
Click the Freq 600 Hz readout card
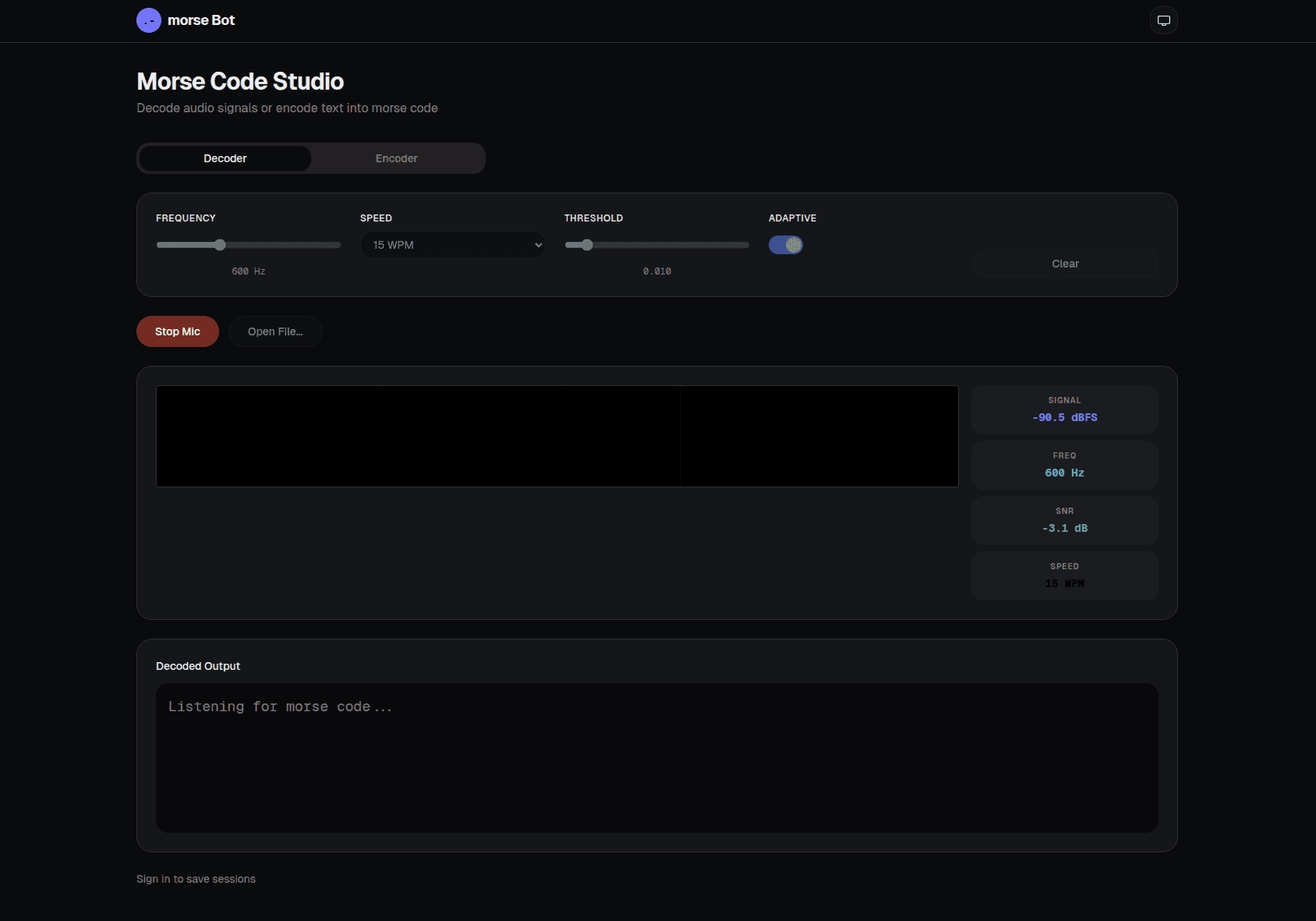1064,465
